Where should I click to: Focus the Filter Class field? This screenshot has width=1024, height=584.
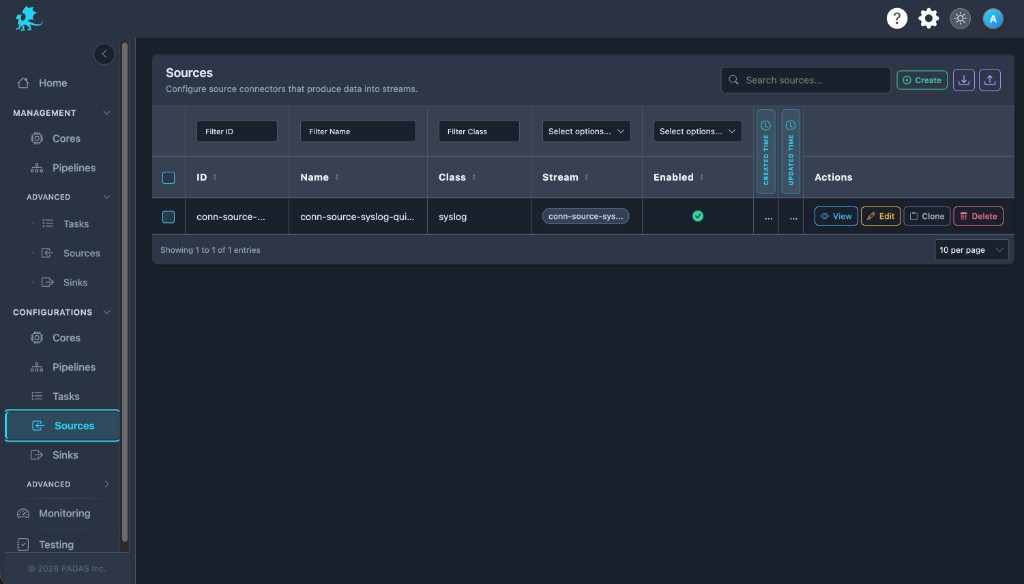tap(479, 131)
